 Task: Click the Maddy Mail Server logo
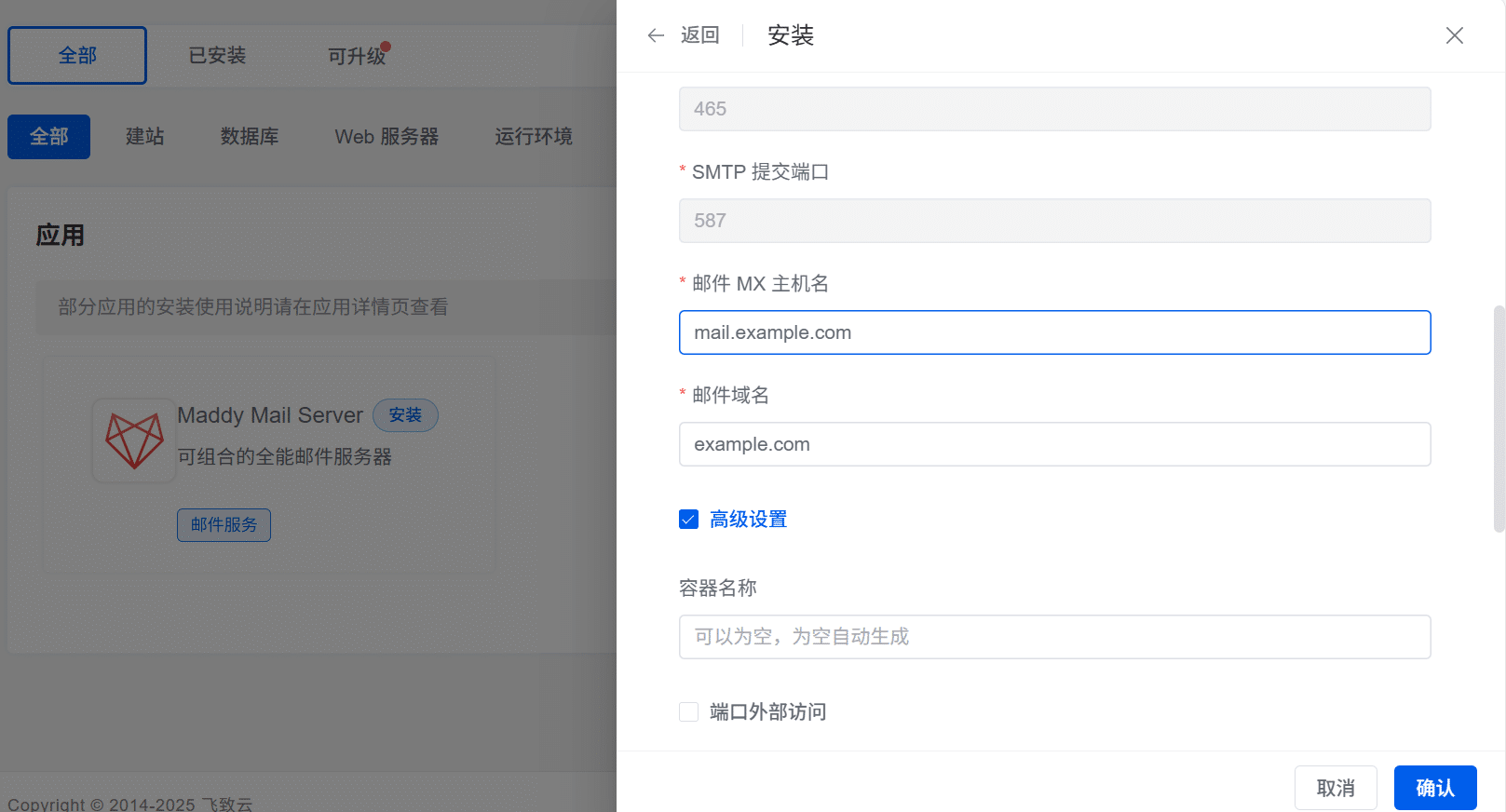(134, 440)
